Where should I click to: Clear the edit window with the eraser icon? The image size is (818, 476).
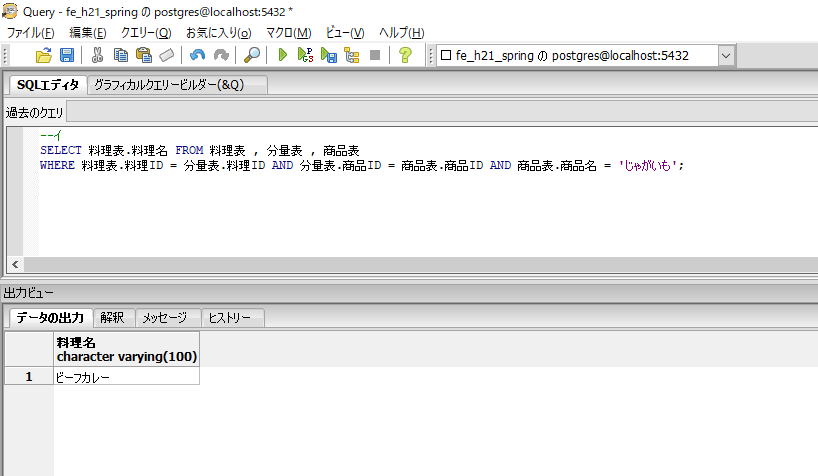tap(166, 56)
